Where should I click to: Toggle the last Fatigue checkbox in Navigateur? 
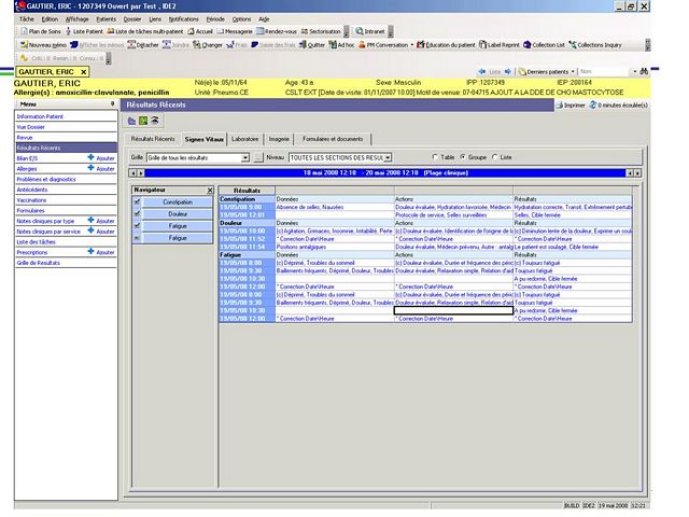coord(137,238)
